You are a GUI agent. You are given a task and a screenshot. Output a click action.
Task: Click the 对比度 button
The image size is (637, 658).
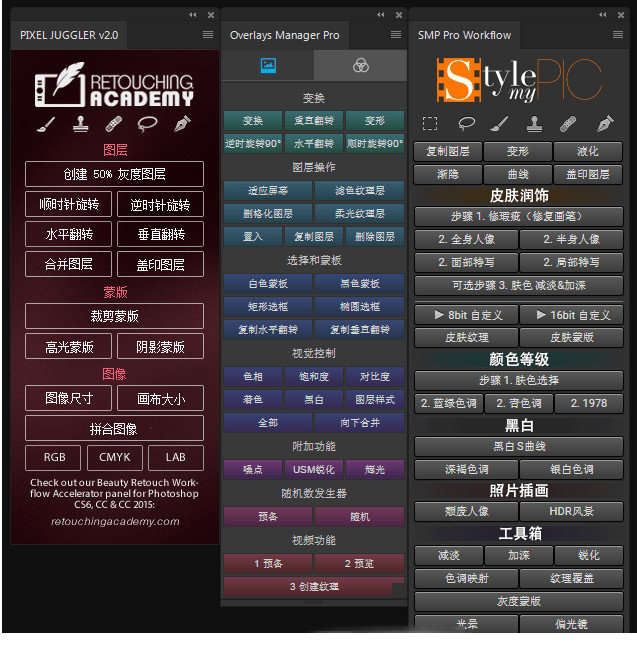(375, 377)
